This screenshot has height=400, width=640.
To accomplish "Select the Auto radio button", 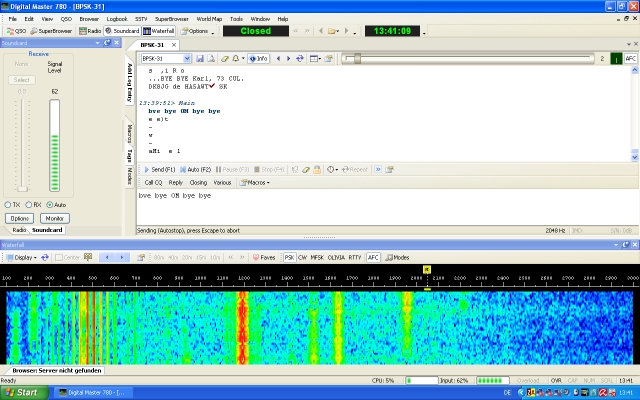I will coord(53,204).
